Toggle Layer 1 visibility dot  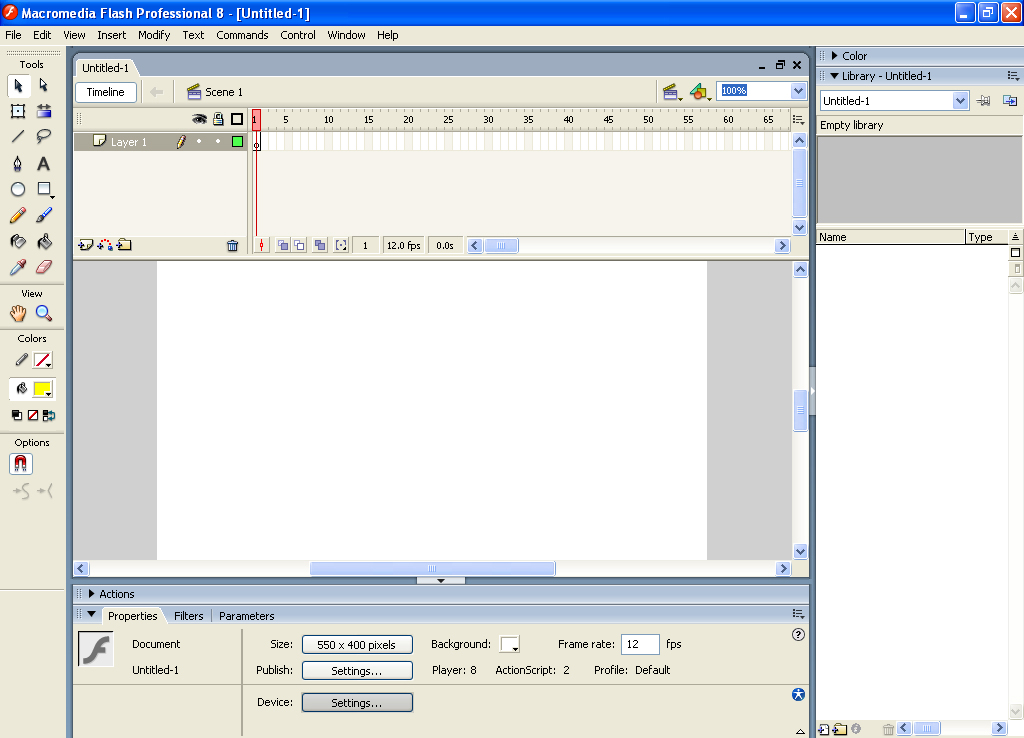pyautogui.click(x=199, y=141)
